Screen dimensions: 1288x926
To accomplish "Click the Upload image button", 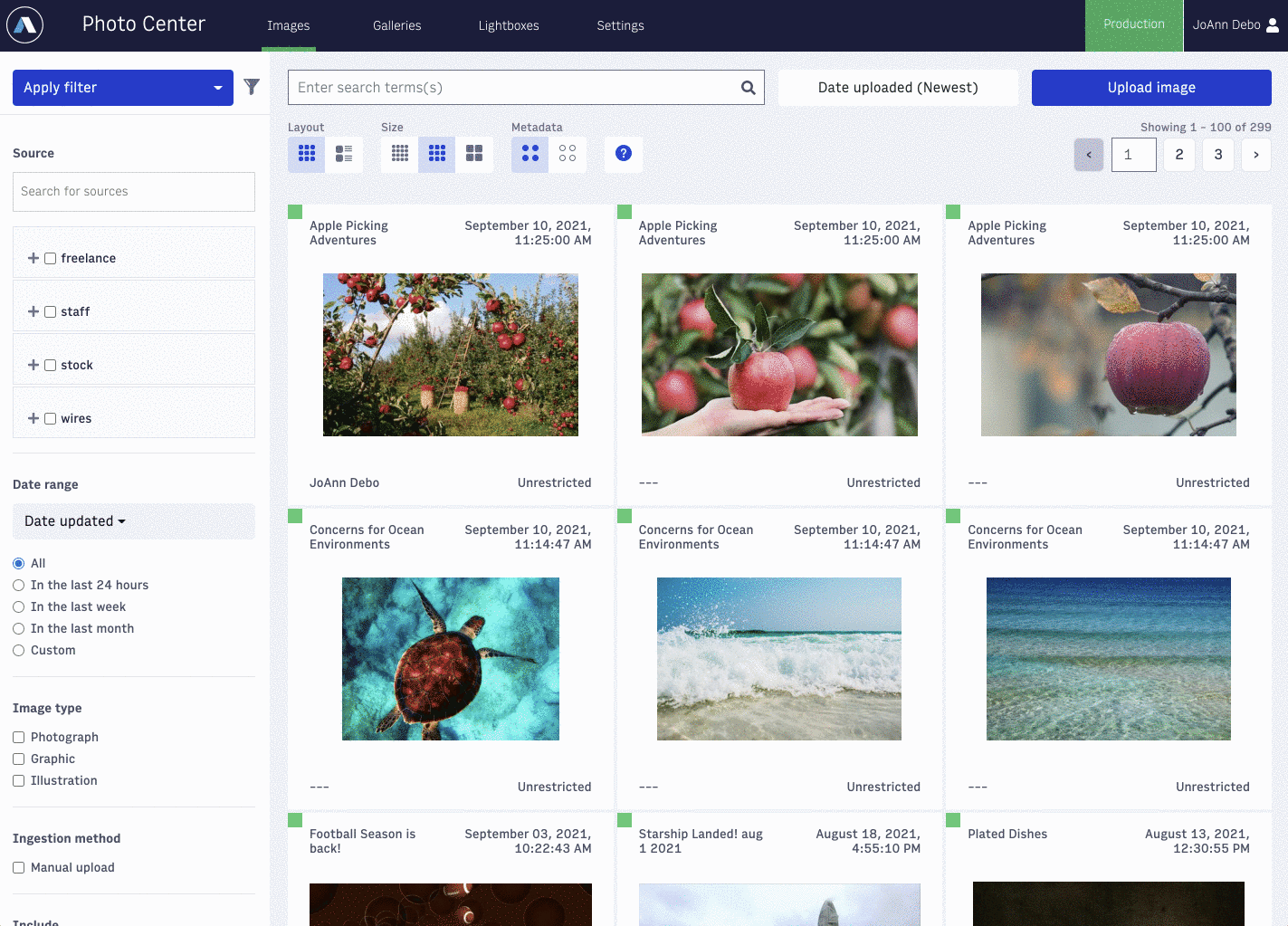I will pos(1151,88).
